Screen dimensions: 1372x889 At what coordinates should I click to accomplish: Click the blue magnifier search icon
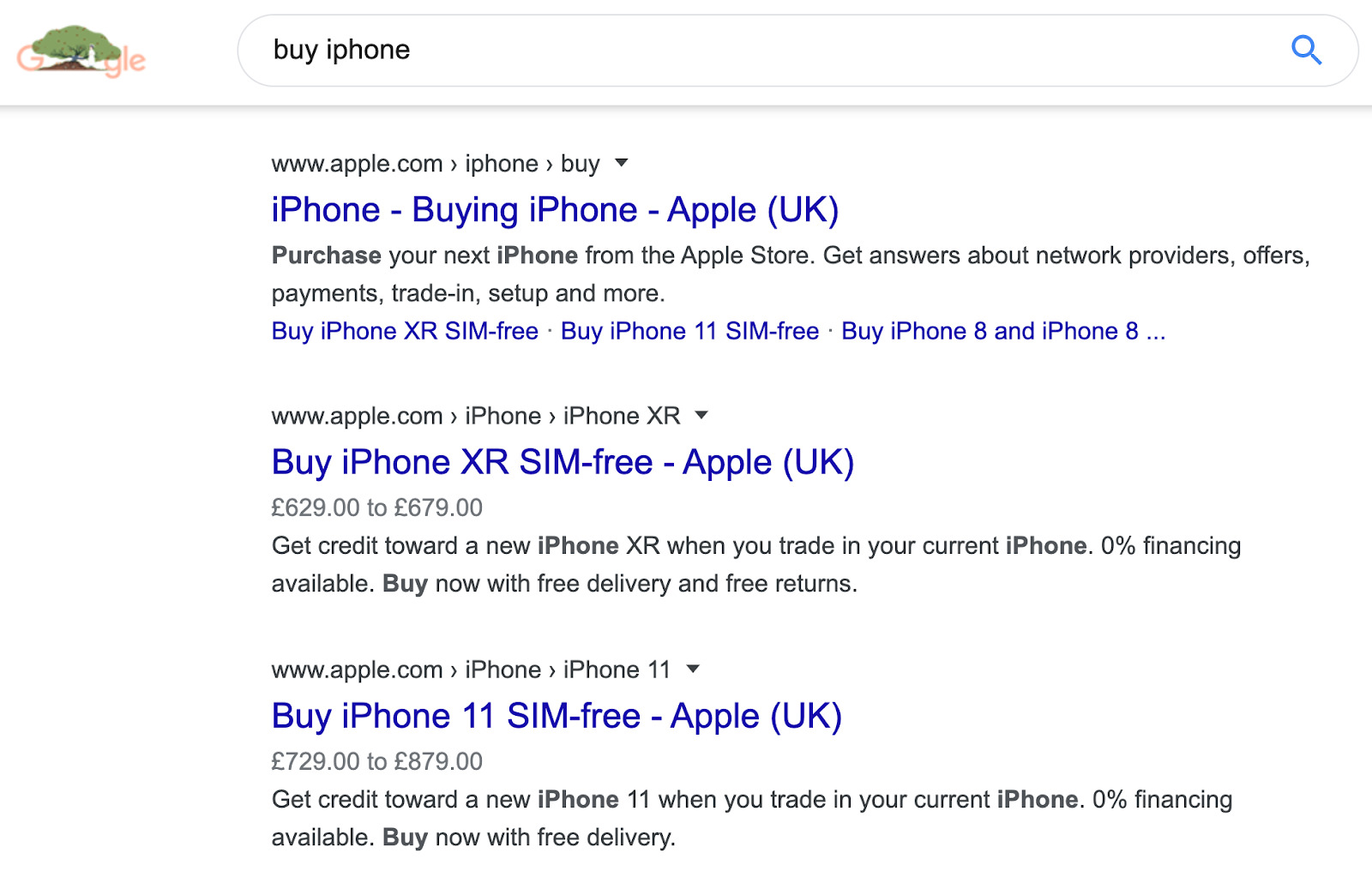pyautogui.click(x=1306, y=51)
